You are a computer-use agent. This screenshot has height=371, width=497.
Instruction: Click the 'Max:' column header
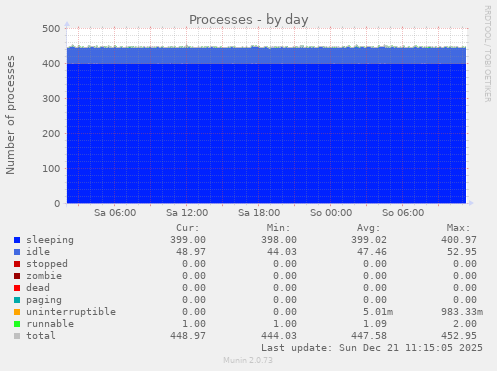pyautogui.click(x=458, y=228)
